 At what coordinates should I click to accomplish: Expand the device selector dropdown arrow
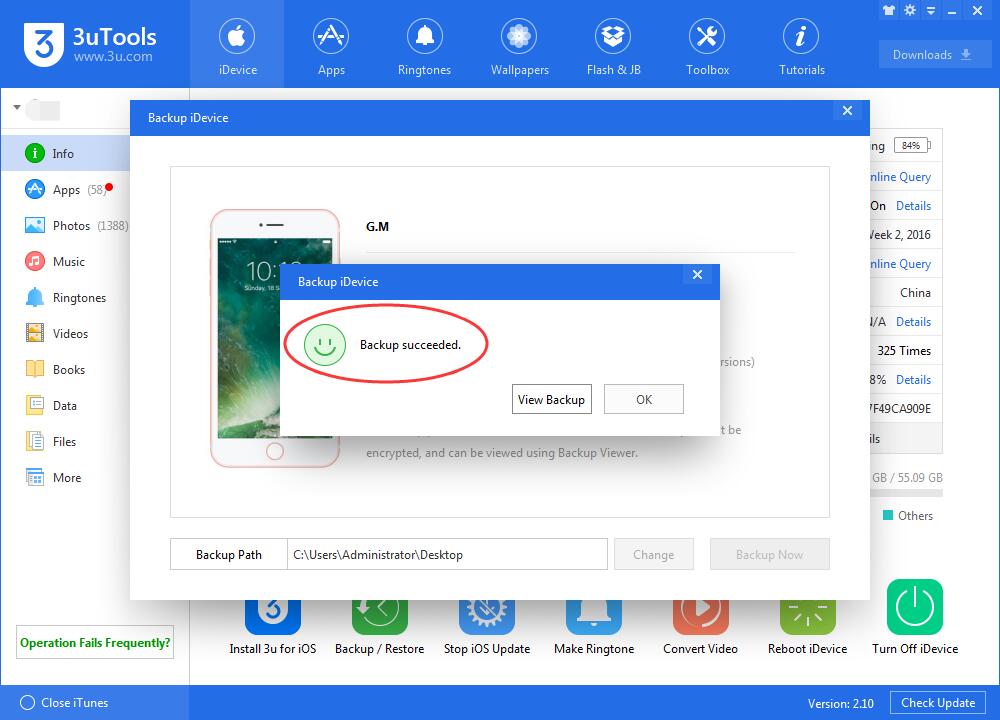(17, 107)
